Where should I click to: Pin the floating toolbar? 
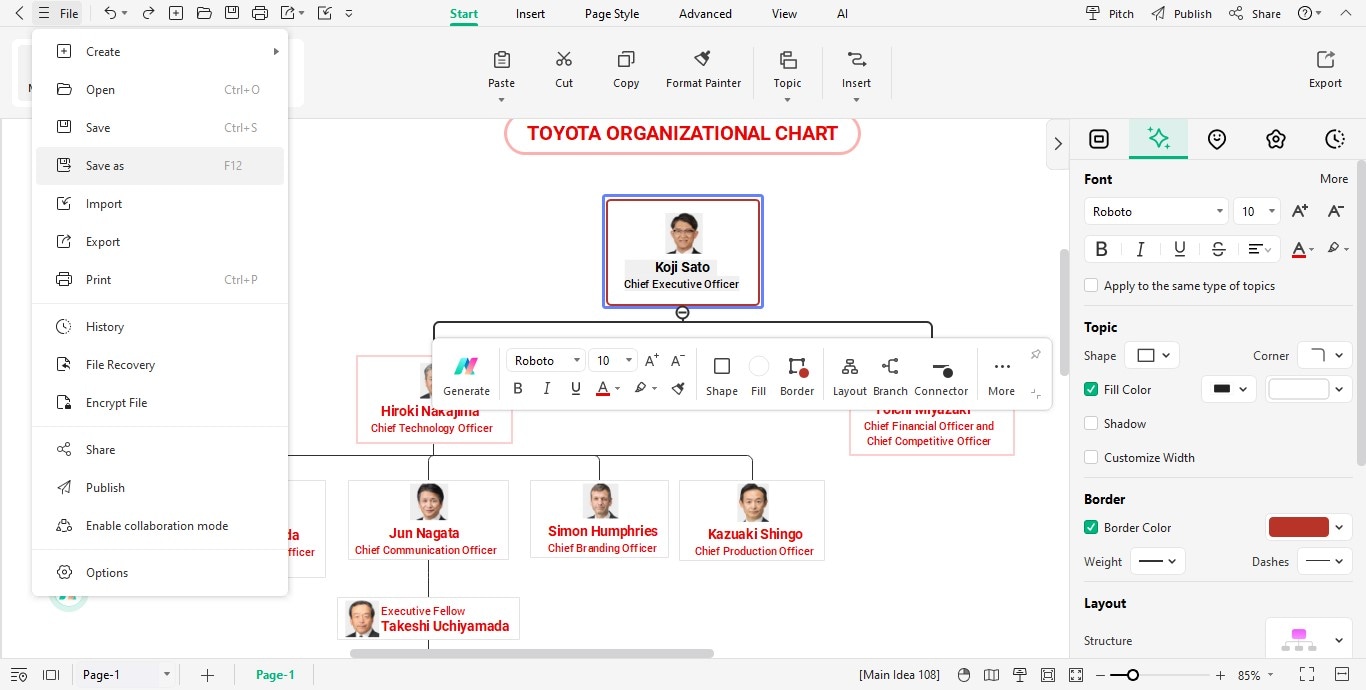(x=1035, y=354)
